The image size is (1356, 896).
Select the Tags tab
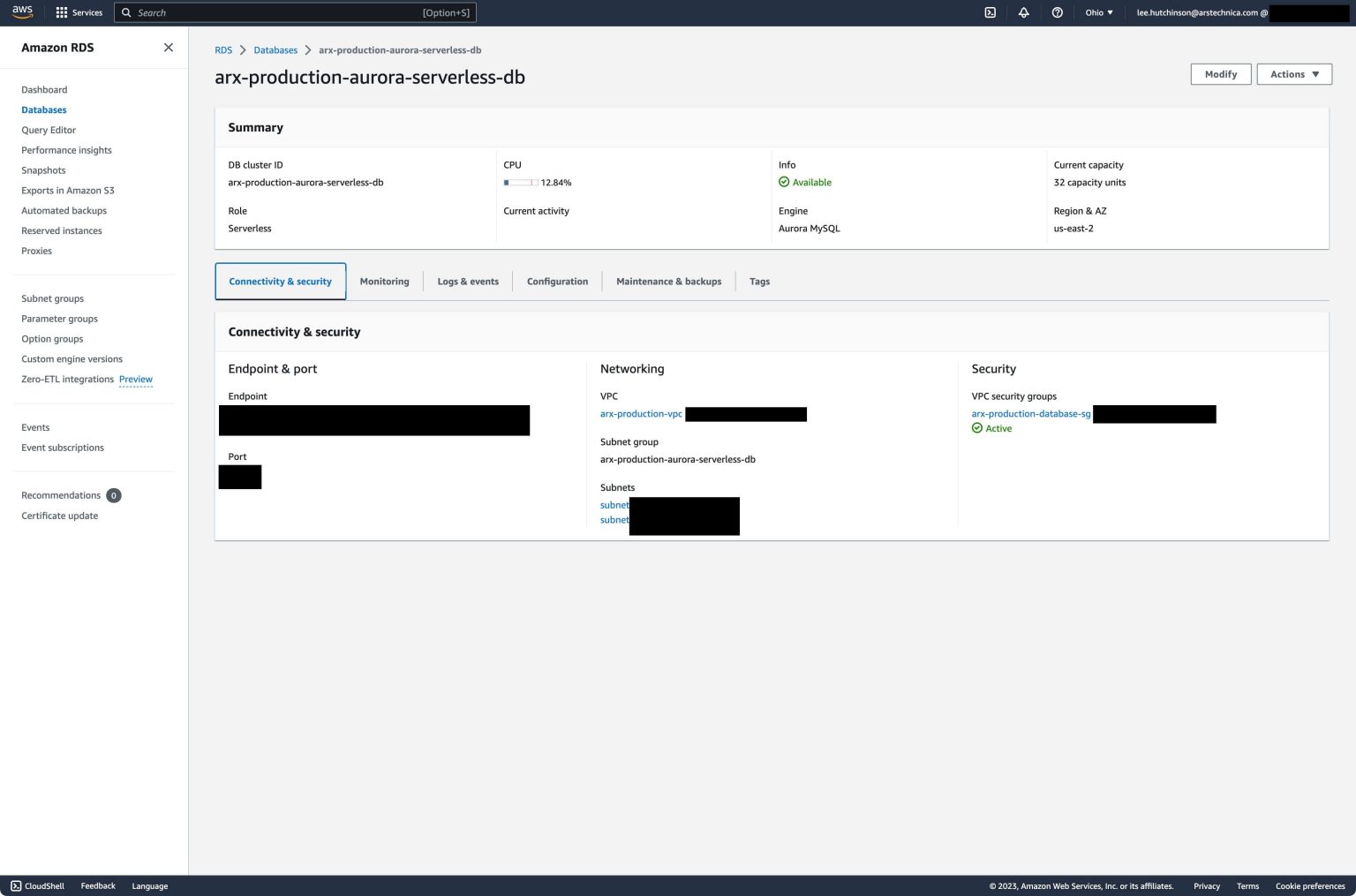[x=759, y=282]
